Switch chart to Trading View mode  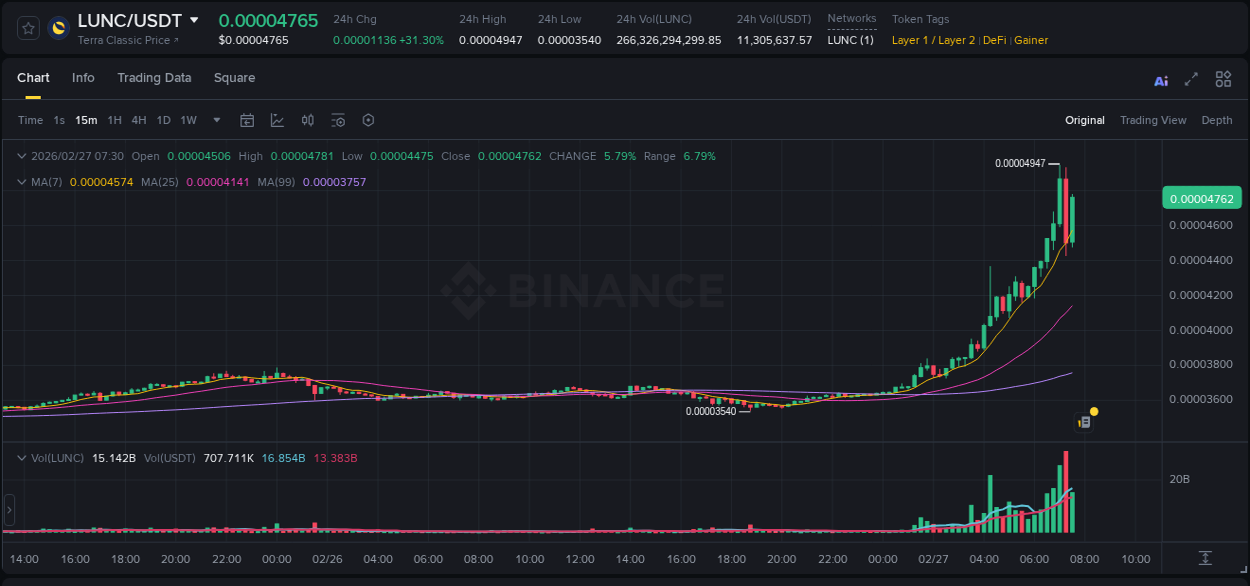1153,120
